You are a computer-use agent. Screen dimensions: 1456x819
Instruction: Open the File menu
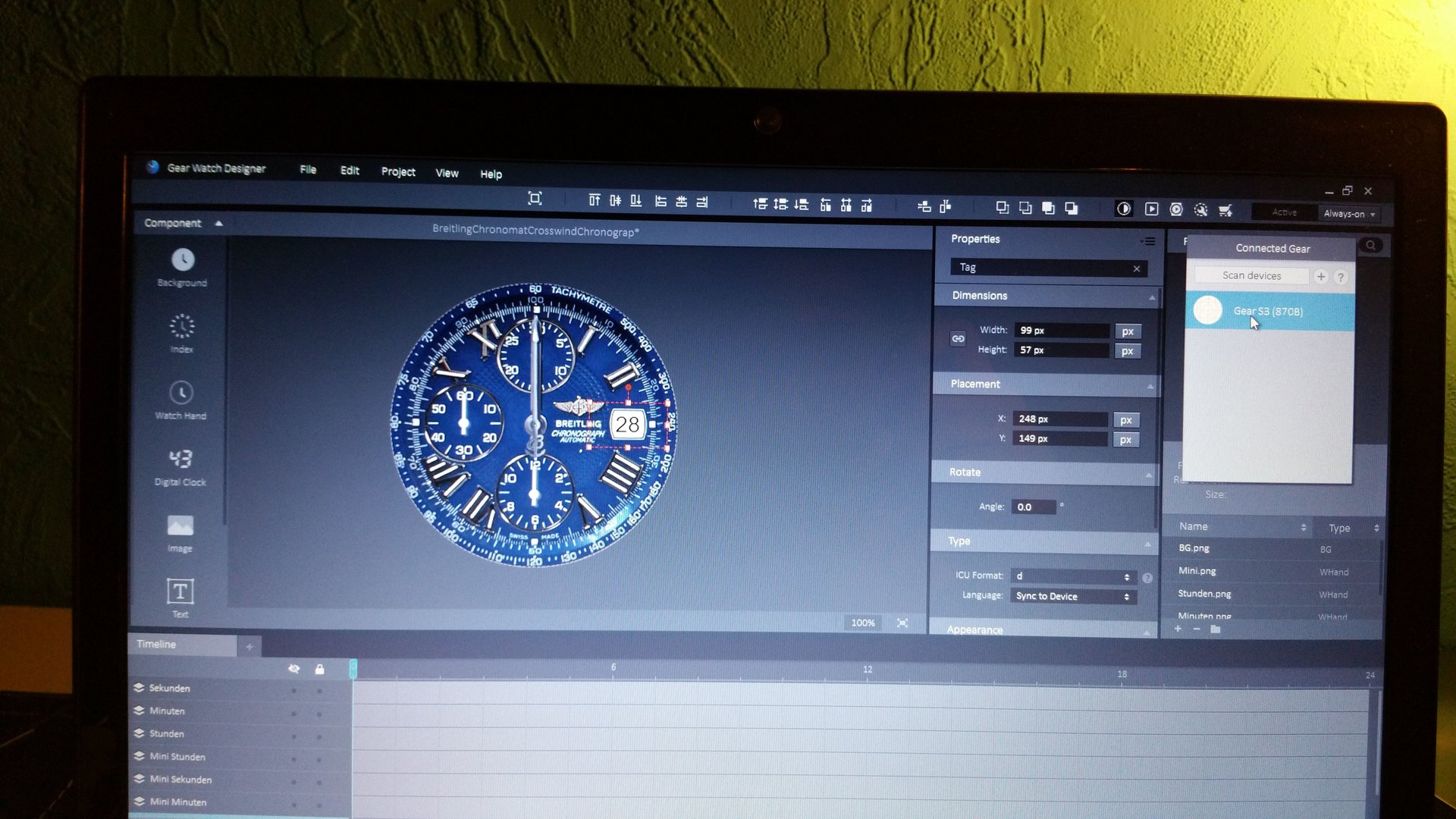308,170
